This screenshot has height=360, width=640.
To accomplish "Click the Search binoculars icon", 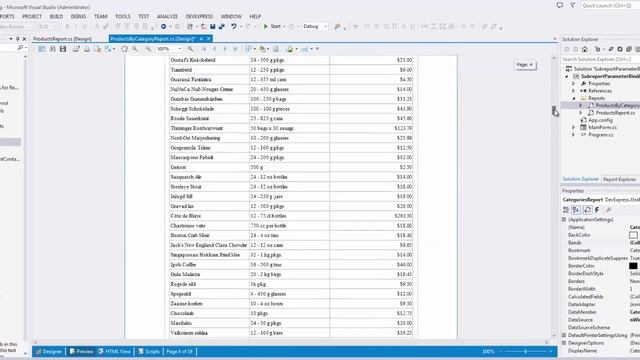I will pos(52,49).
